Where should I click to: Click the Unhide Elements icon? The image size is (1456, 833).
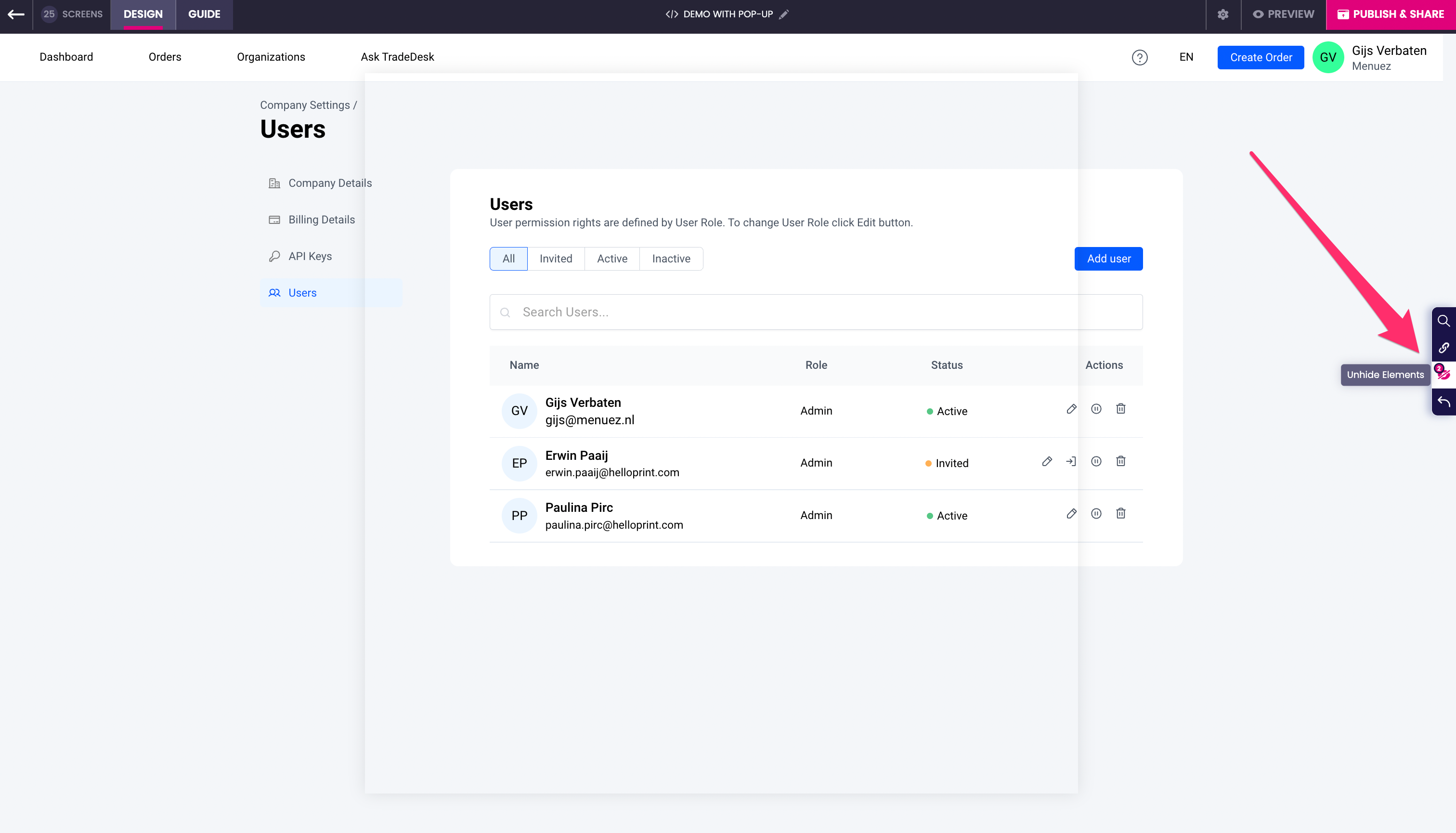point(1443,374)
